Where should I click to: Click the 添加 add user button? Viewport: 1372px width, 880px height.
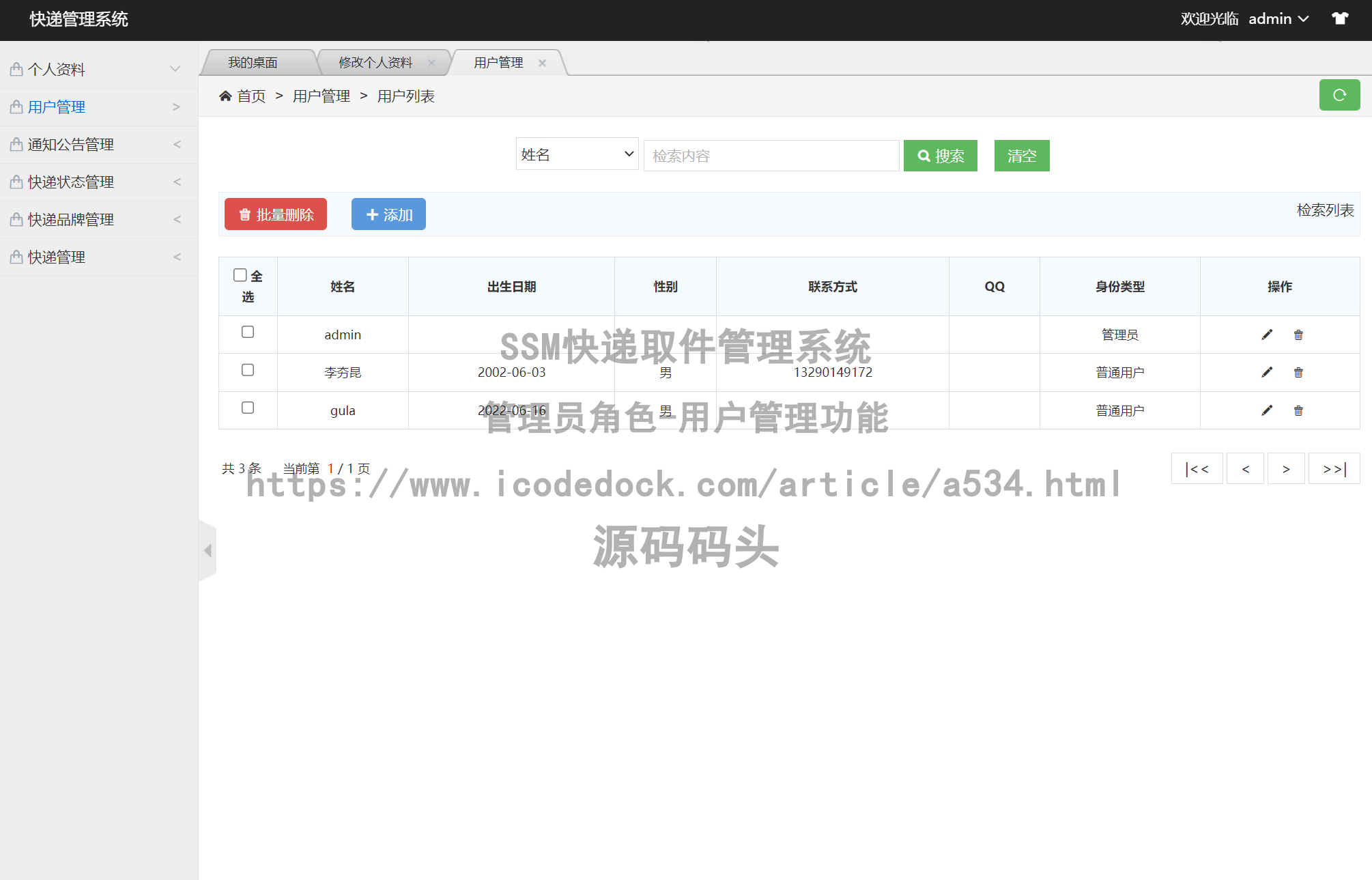pyautogui.click(x=388, y=214)
